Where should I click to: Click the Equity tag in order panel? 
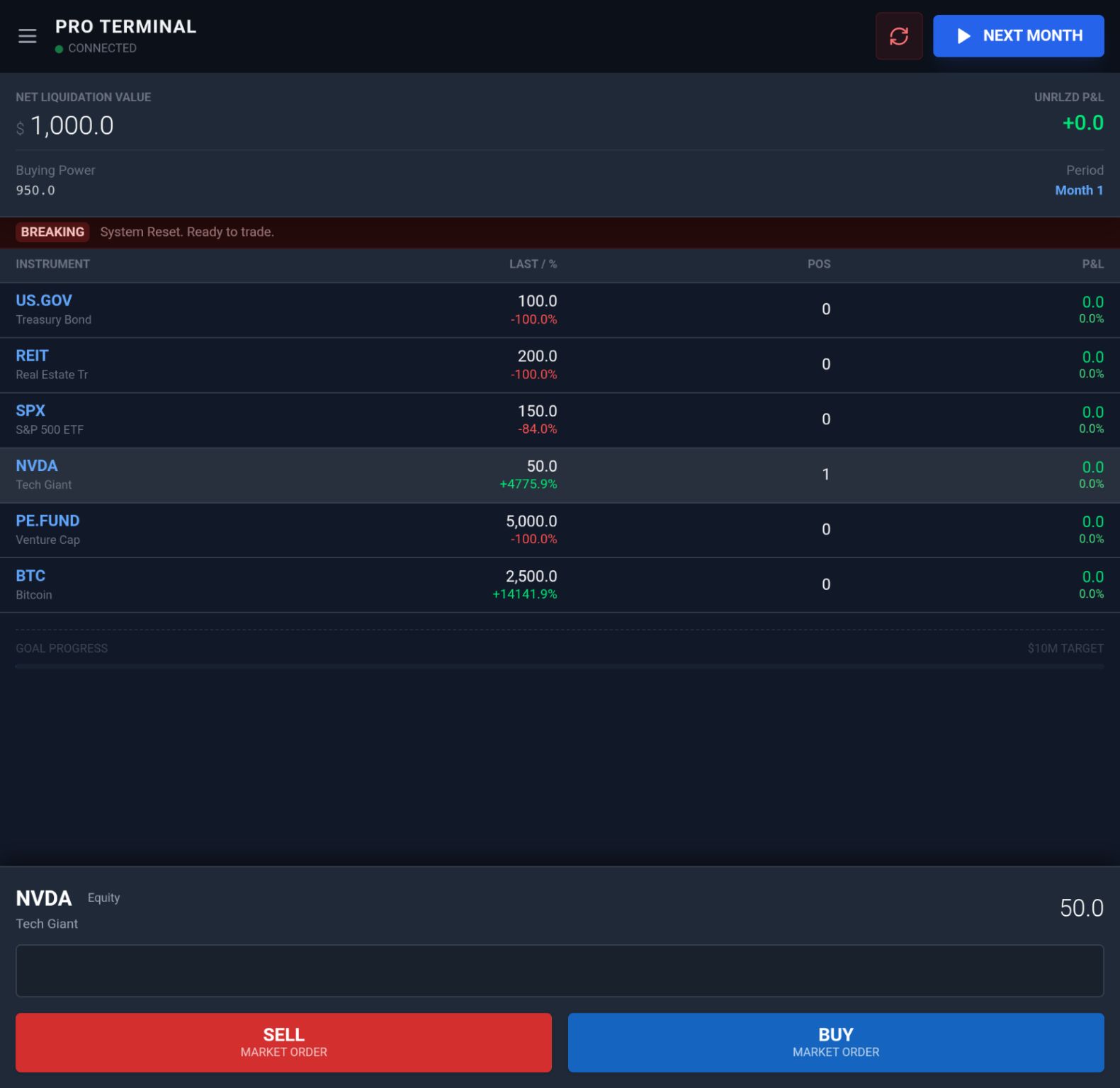click(x=104, y=897)
